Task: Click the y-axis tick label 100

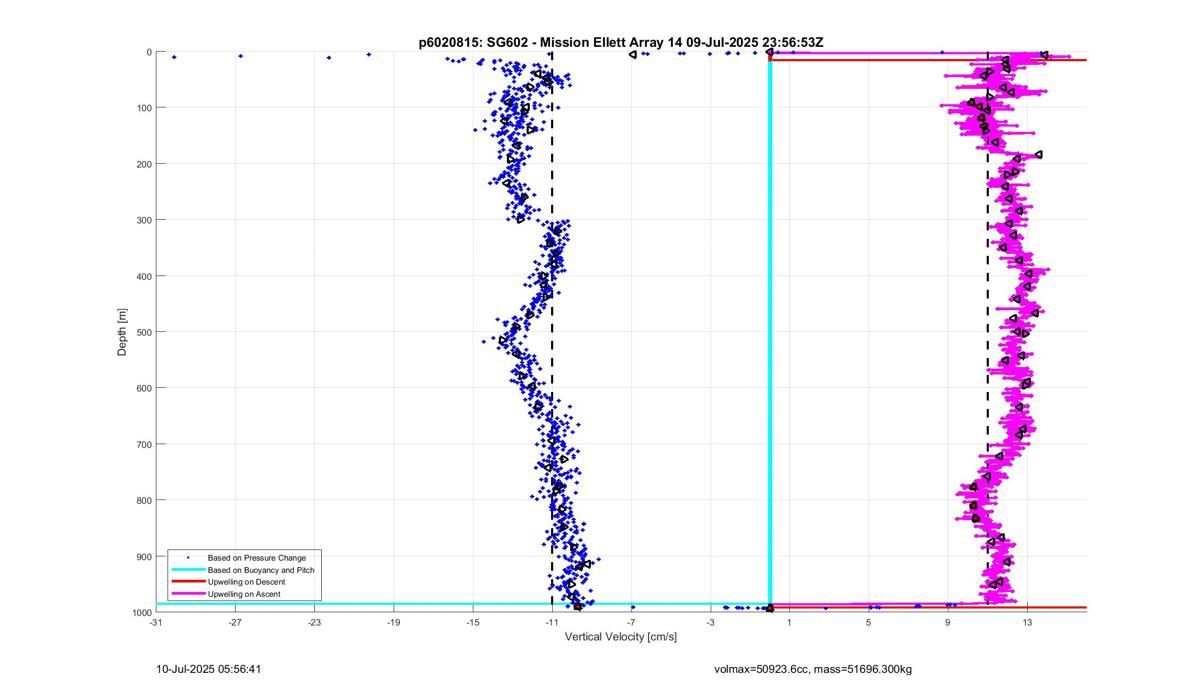Action: point(143,108)
